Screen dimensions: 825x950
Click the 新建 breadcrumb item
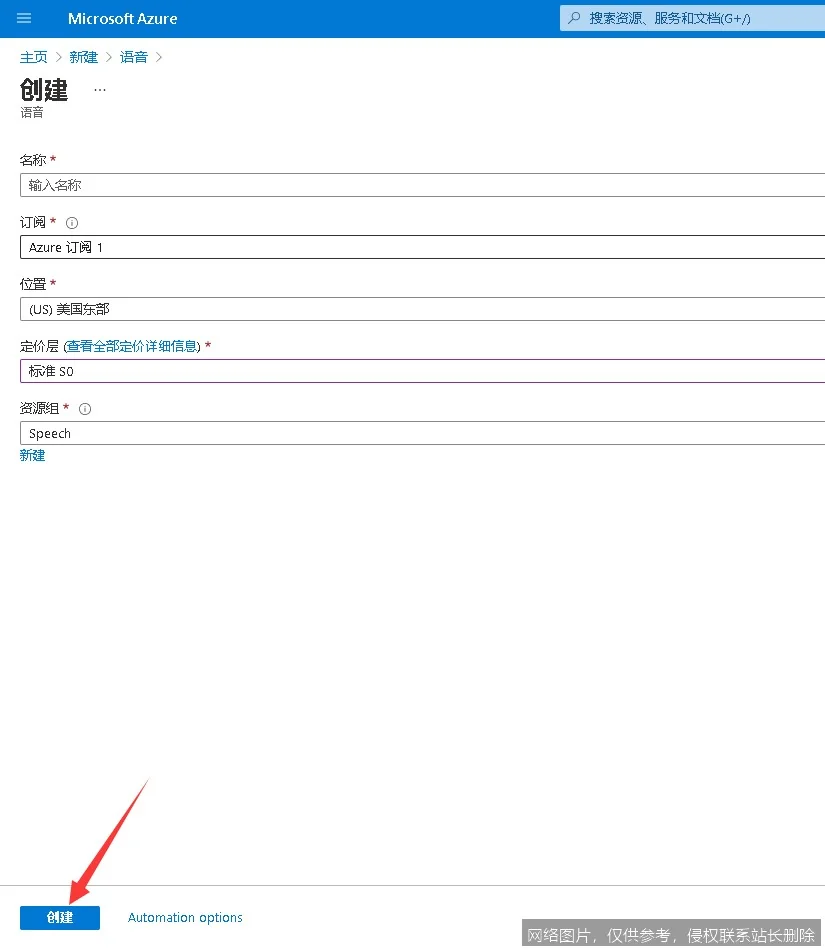[84, 57]
